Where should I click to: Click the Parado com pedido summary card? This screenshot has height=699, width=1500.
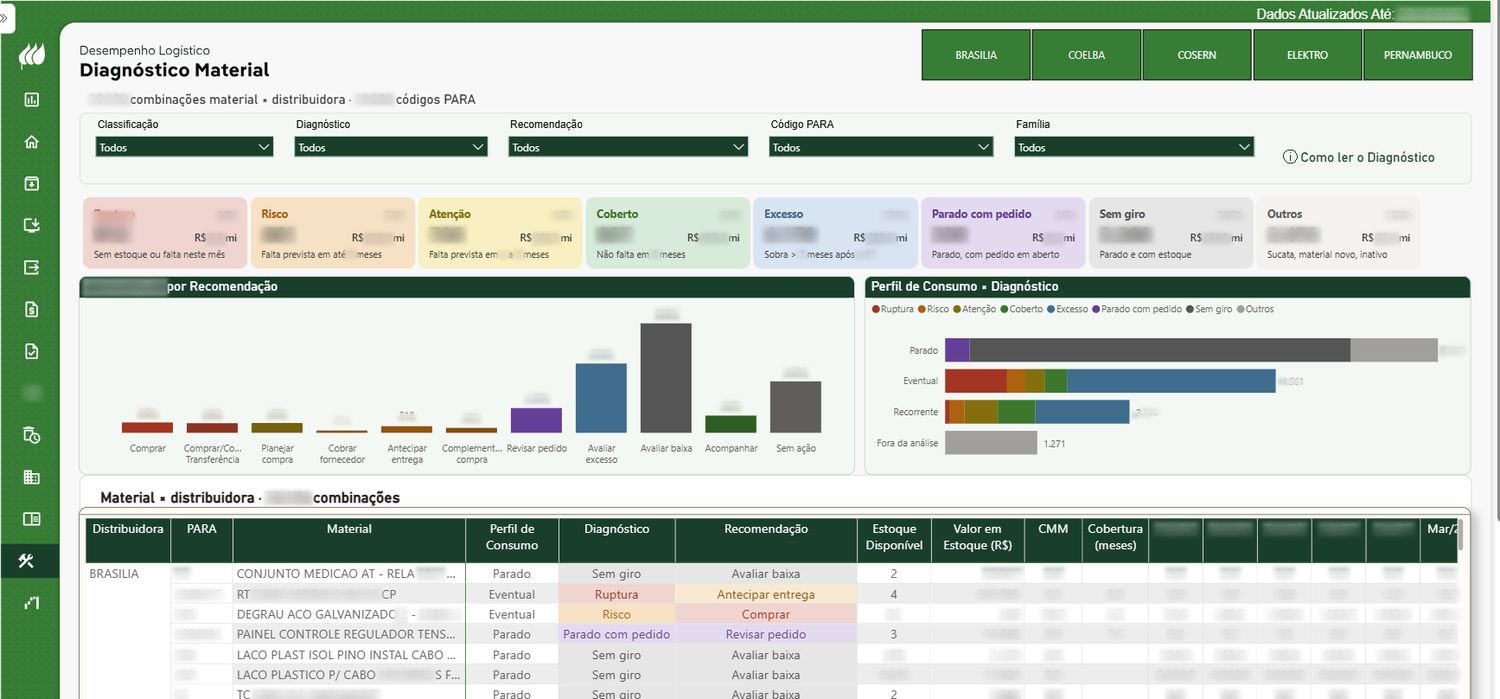pyautogui.click(x=1003, y=233)
